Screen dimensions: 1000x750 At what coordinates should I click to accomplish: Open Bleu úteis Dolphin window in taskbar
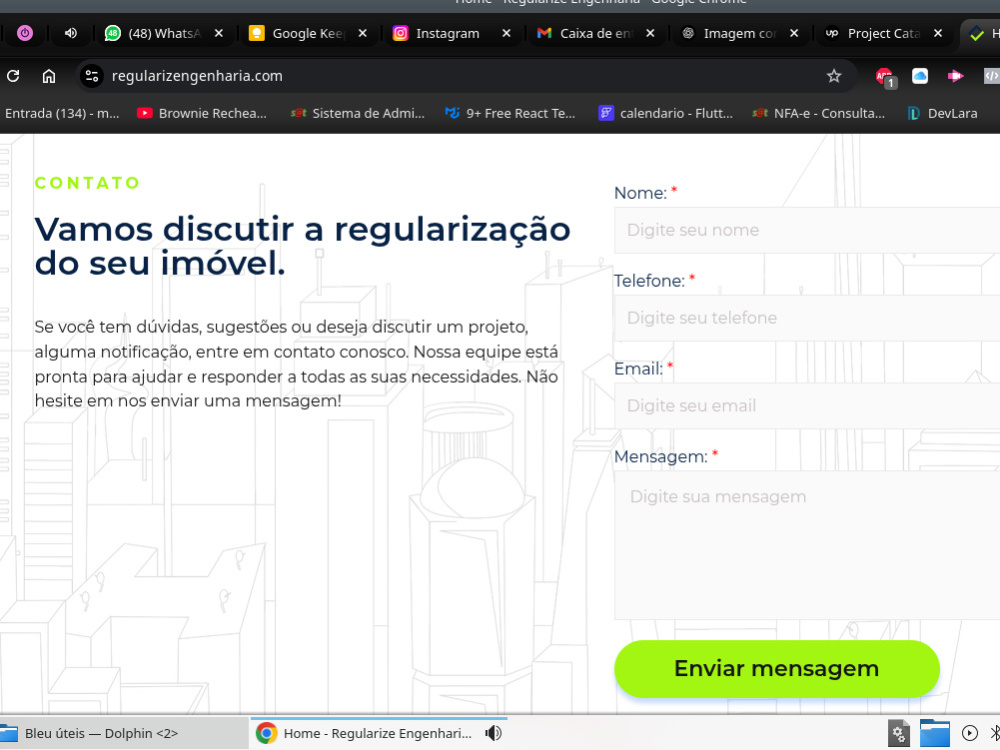122,733
